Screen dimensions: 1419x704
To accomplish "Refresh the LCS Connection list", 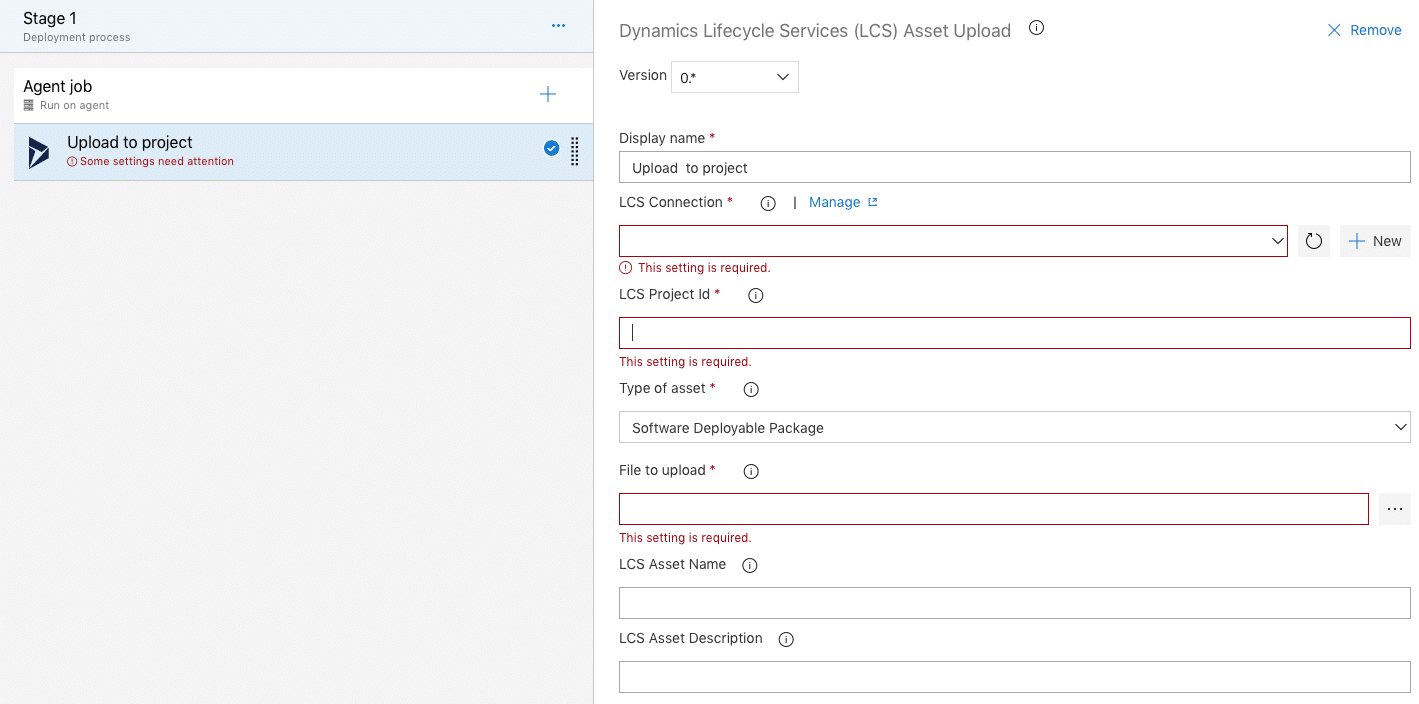I will pos(1313,240).
